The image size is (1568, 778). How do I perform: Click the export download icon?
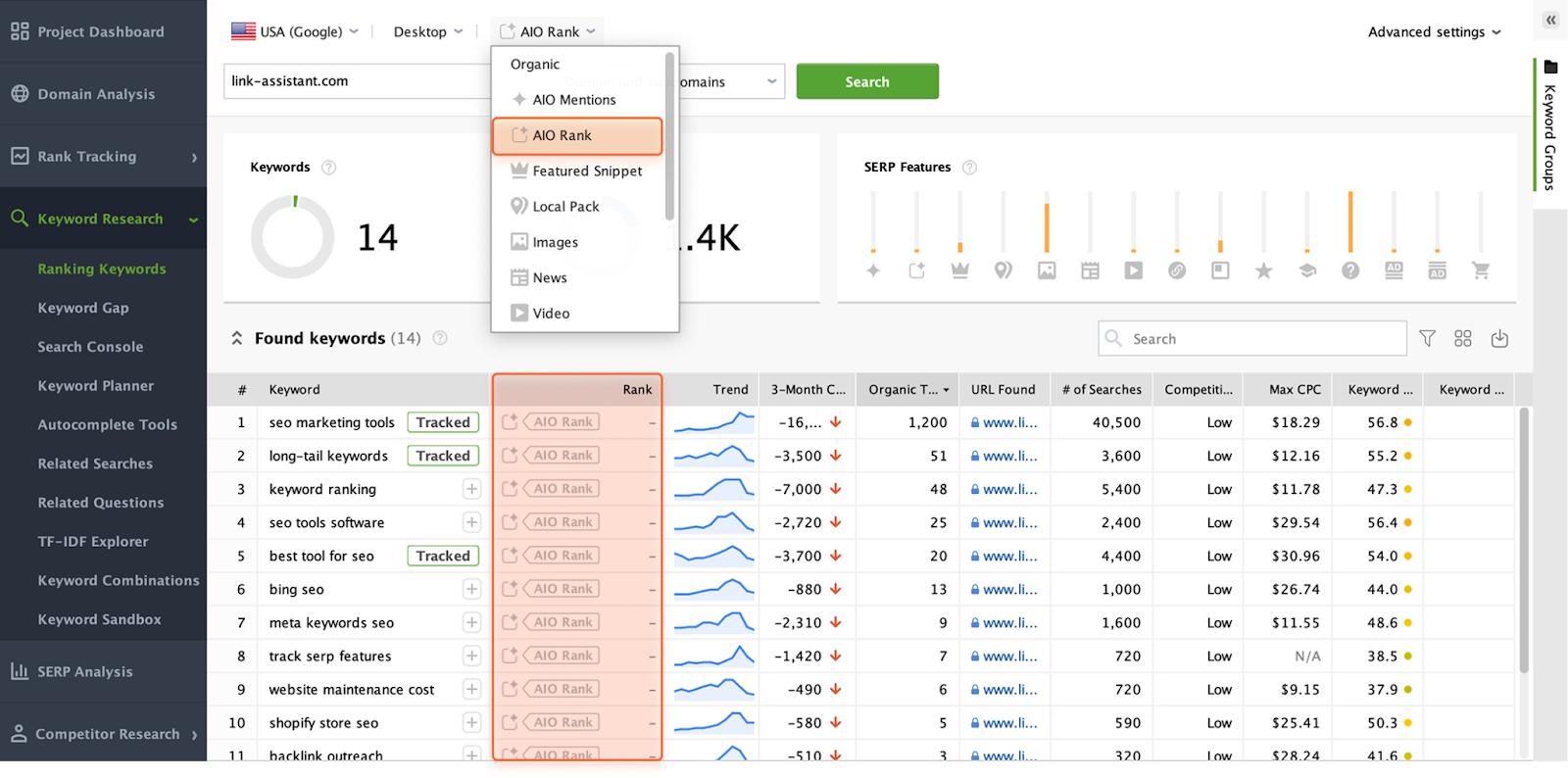1498,338
